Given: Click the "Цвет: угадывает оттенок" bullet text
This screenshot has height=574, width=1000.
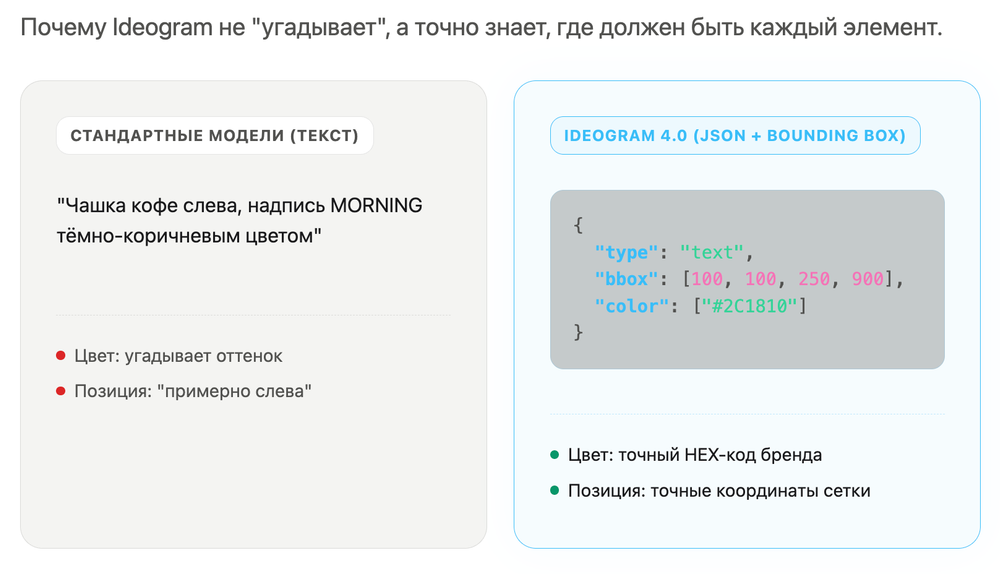Looking at the screenshot, I should tap(178, 356).
